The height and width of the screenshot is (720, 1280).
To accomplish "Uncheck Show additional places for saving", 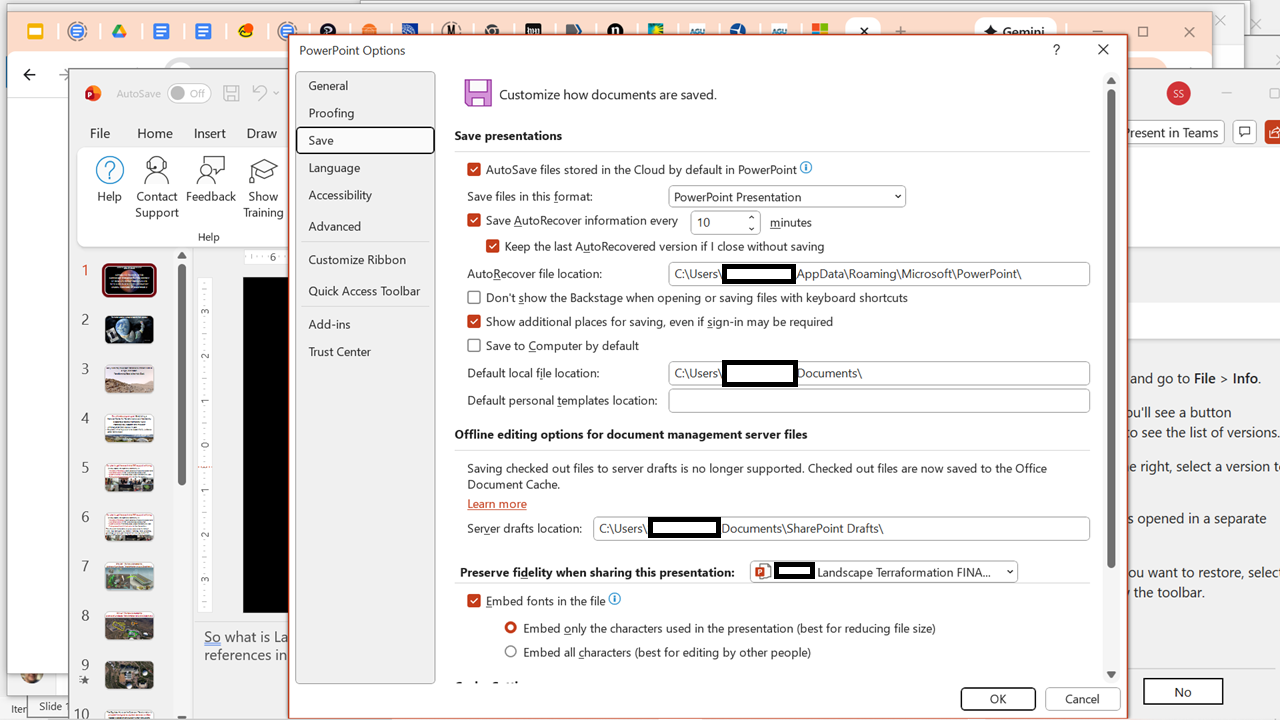I will [474, 322].
